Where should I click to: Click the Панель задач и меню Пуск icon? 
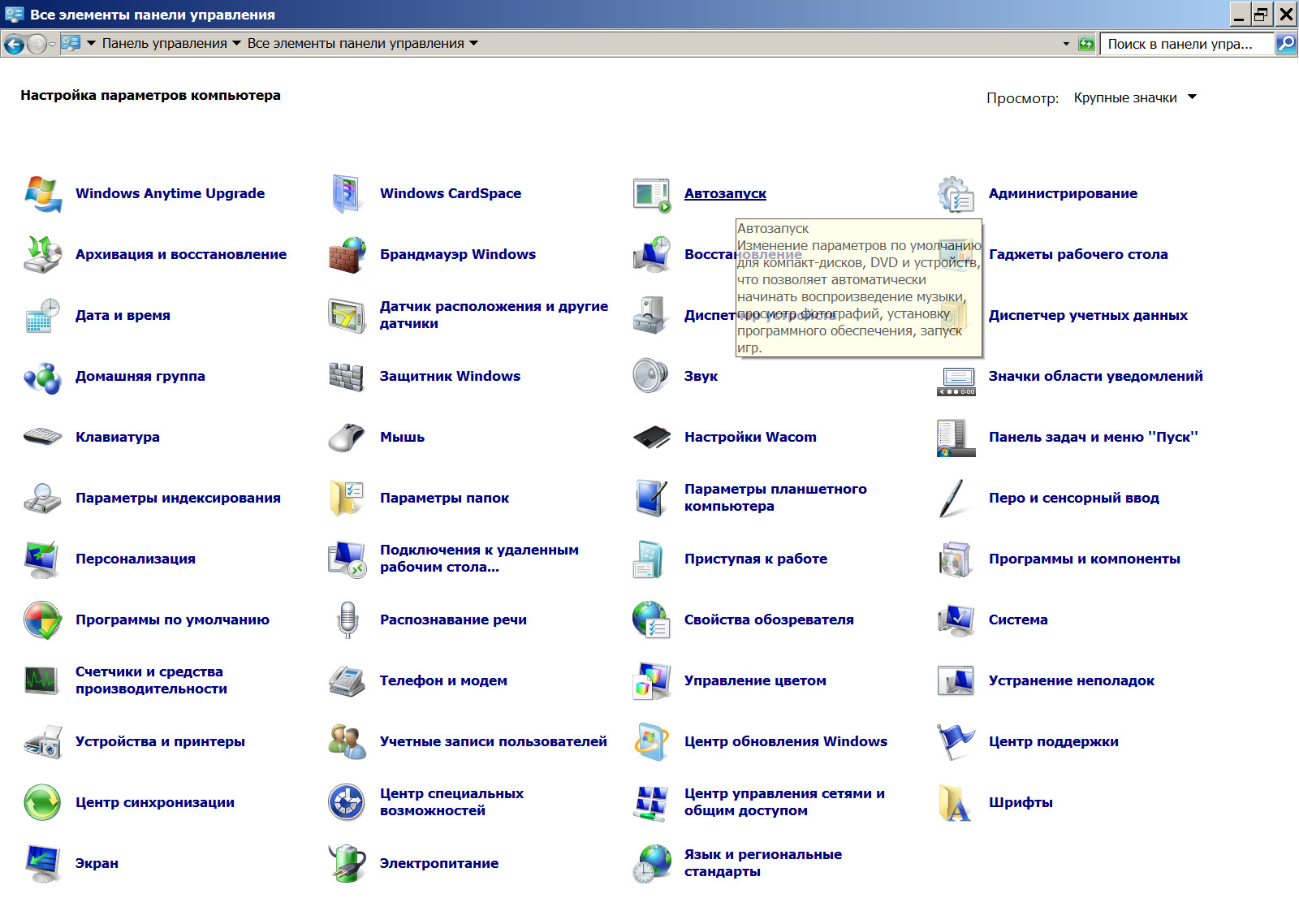coord(956,438)
